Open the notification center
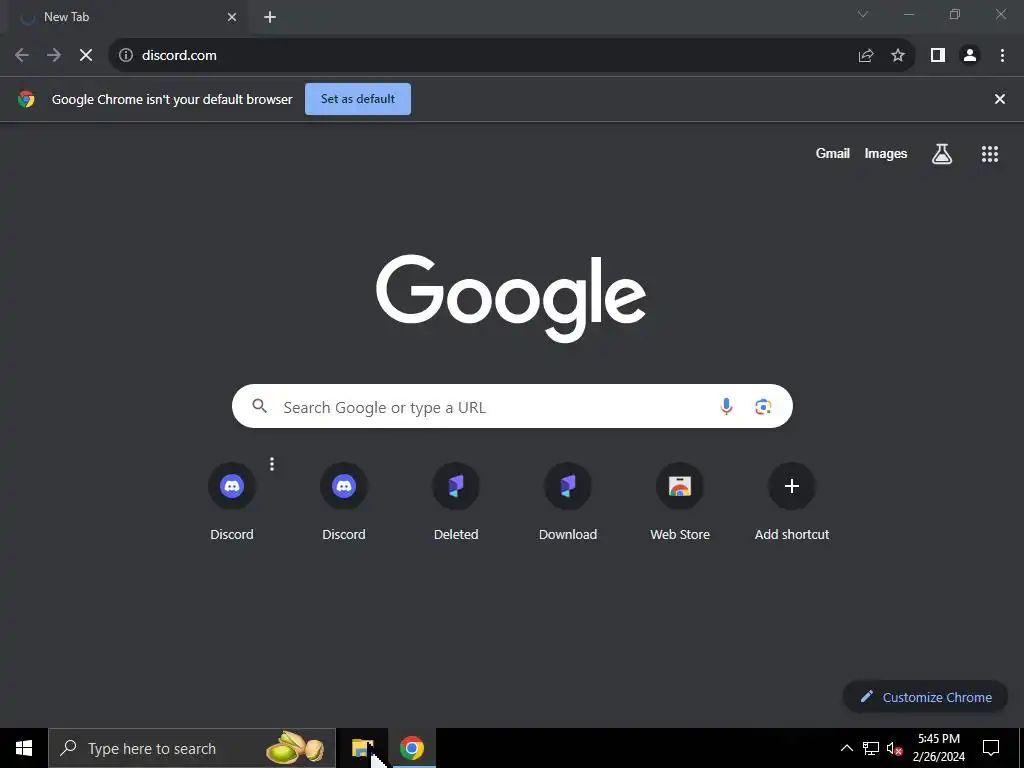1024x768 pixels. [991, 748]
